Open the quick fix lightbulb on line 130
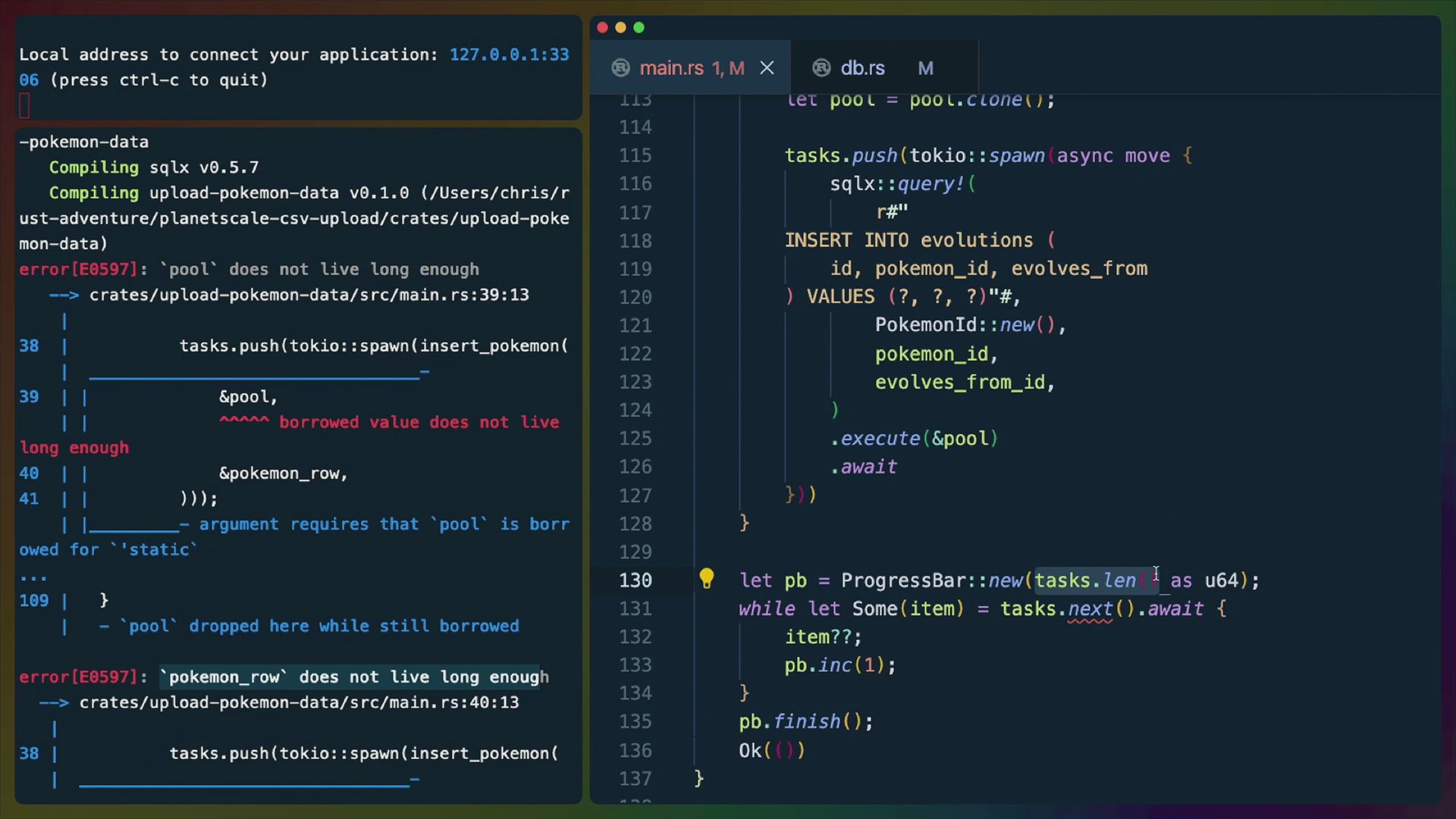The height and width of the screenshot is (819, 1456). 707,578
